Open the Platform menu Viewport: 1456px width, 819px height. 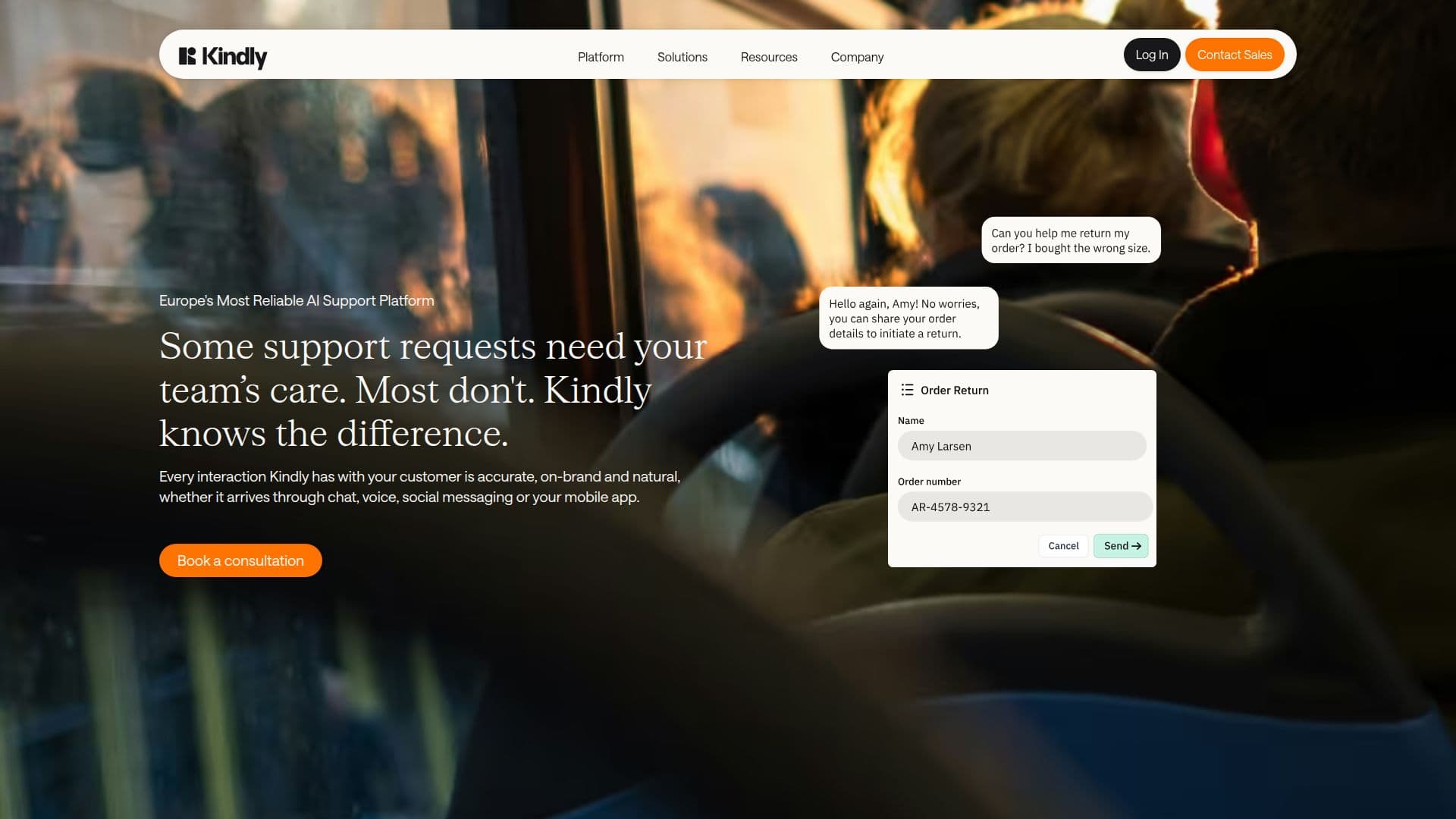(x=601, y=57)
